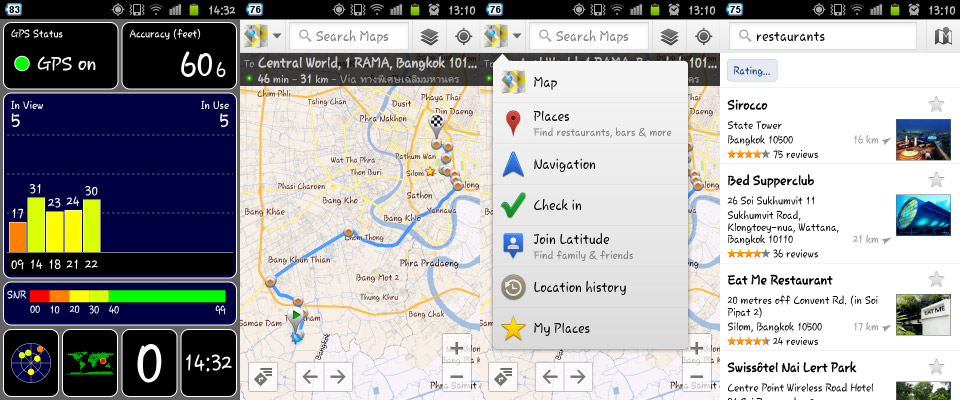960x400 pixels.
Task: Open Eat Me Restaurant result title
Action: (780, 281)
